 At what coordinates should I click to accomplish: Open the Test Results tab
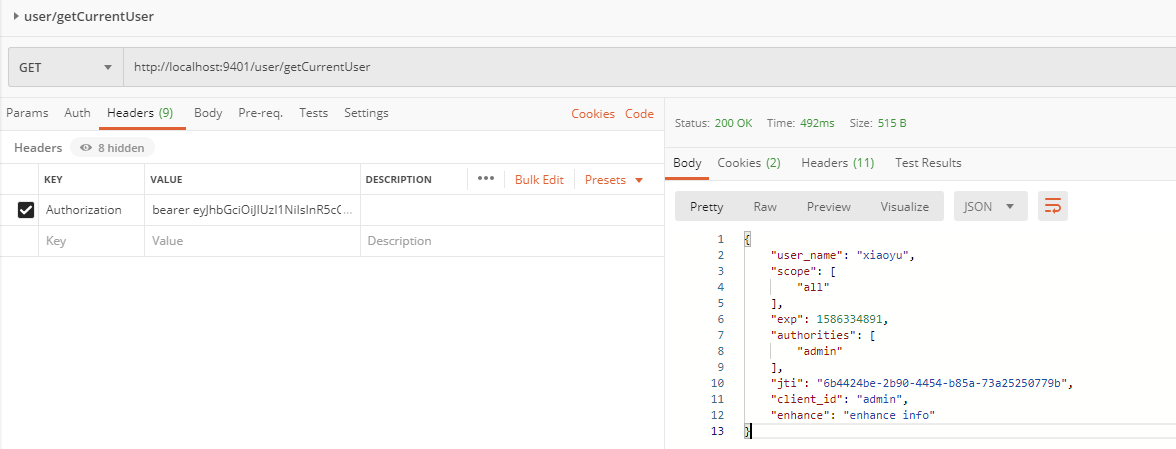[928, 163]
